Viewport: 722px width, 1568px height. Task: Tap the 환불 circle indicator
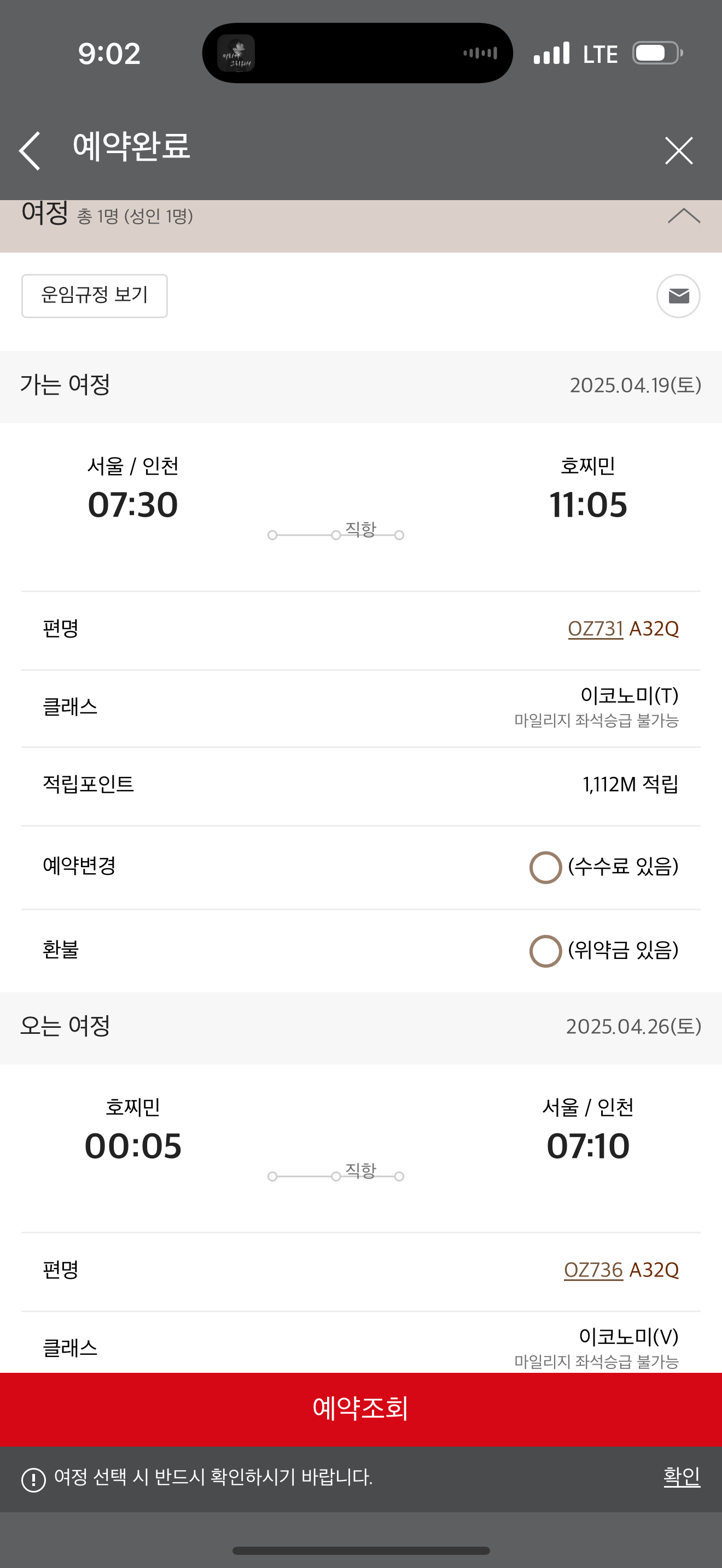pos(545,951)
